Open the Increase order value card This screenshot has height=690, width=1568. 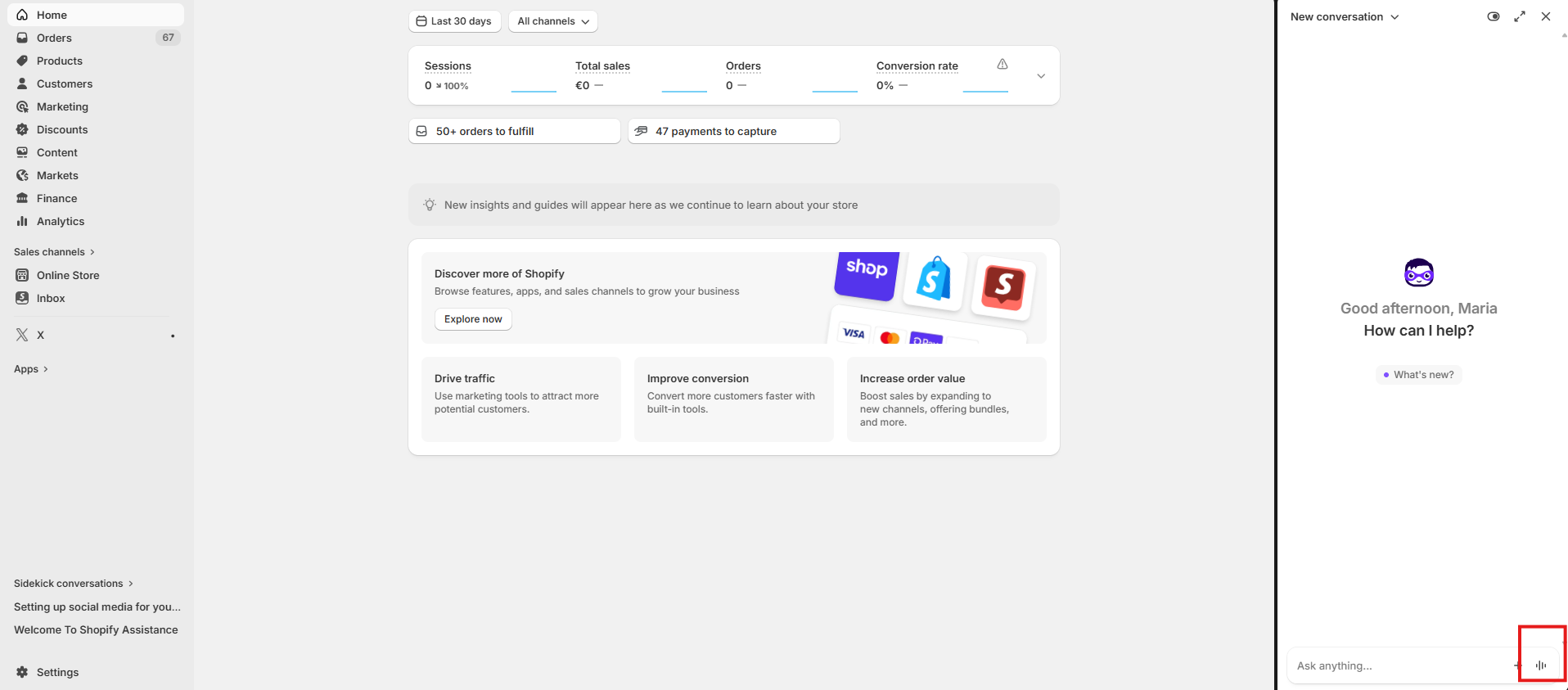pyautogui.click(x=947, y=399)
